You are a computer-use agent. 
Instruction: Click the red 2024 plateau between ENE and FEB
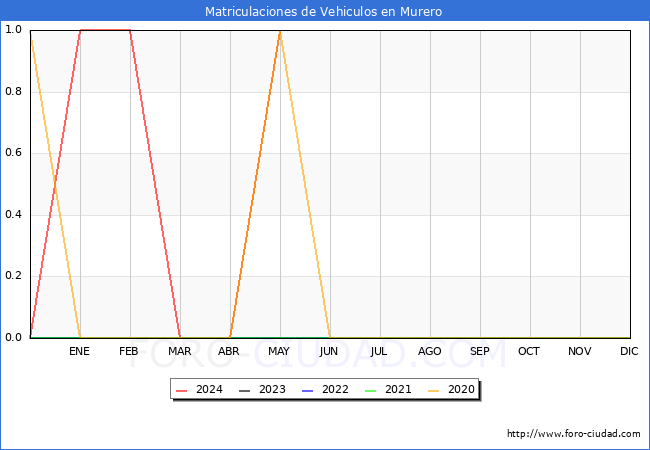click(x=105, y=30)
